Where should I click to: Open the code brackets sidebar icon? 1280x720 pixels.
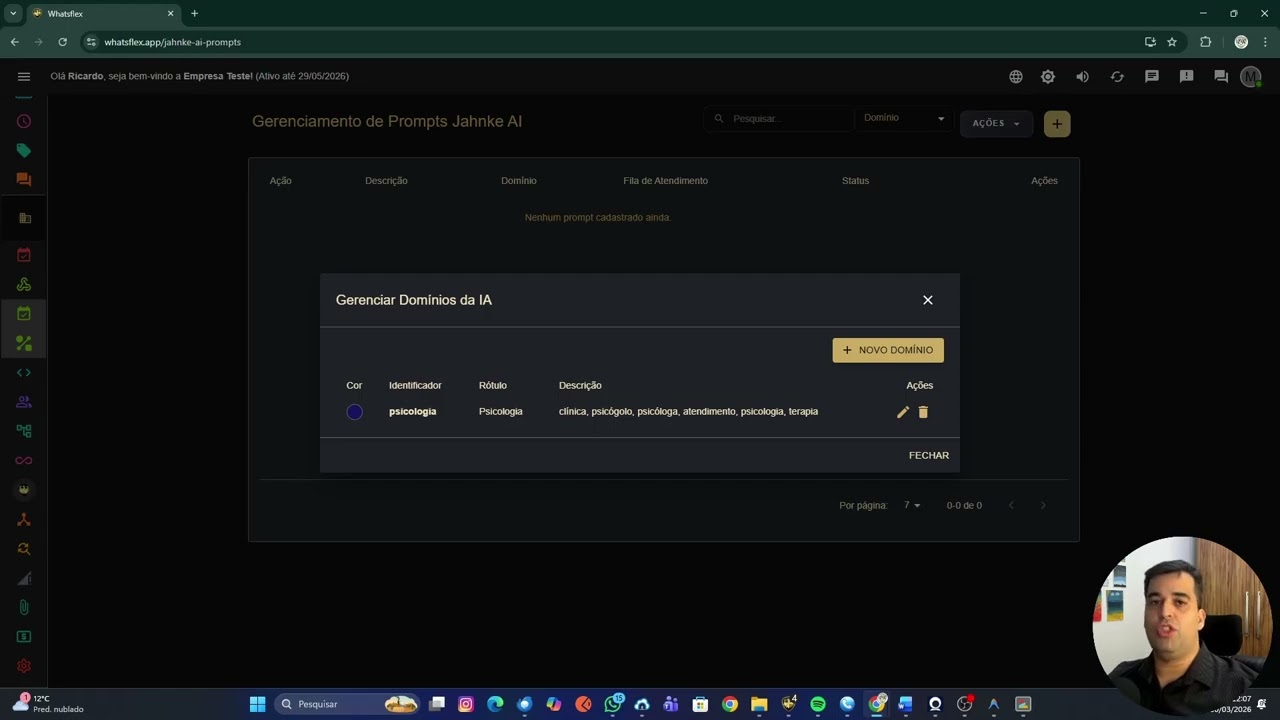coord(24,372)
